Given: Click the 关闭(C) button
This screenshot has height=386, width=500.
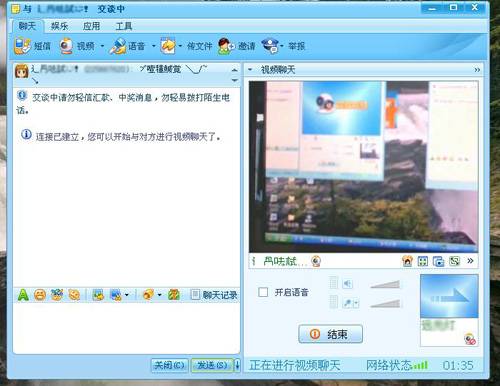Looking at the screenshot, I should 170,365.
